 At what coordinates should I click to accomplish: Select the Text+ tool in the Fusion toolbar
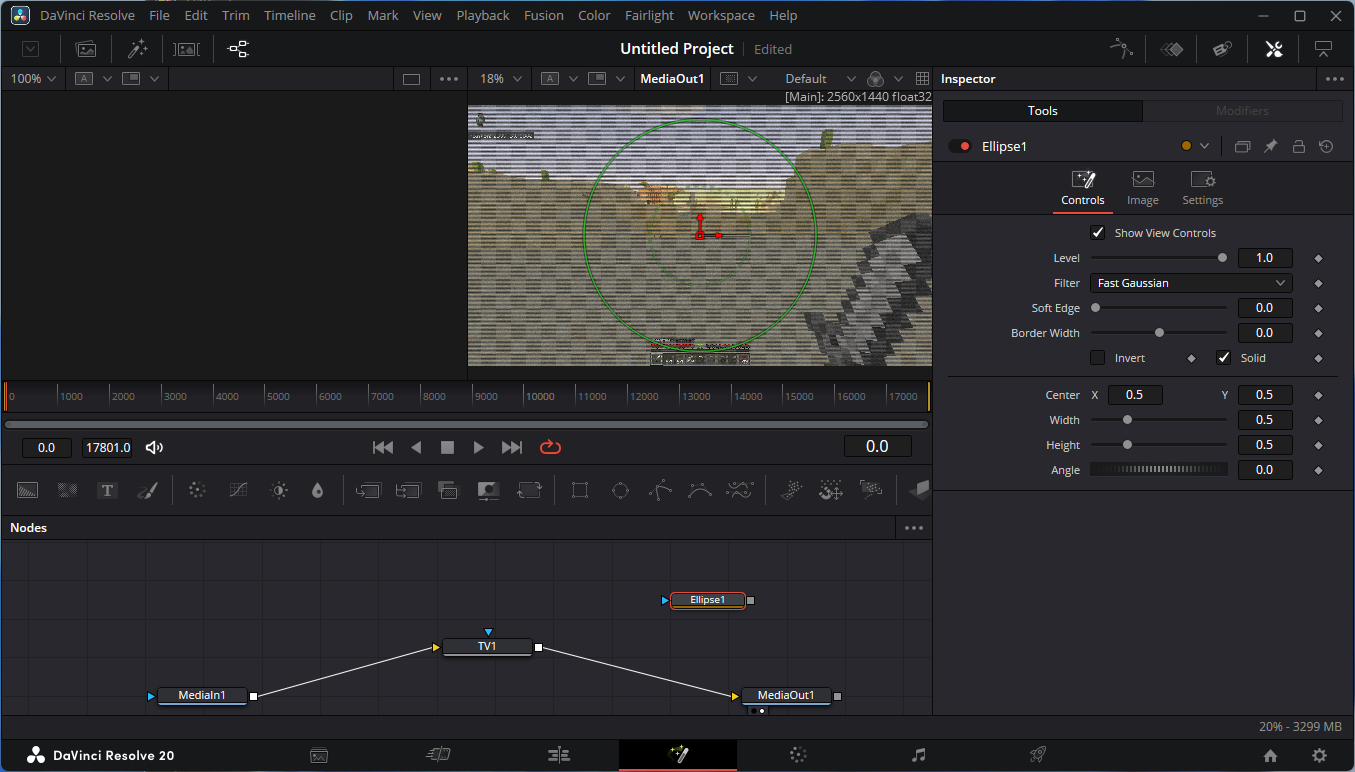[x=107, y=490]
